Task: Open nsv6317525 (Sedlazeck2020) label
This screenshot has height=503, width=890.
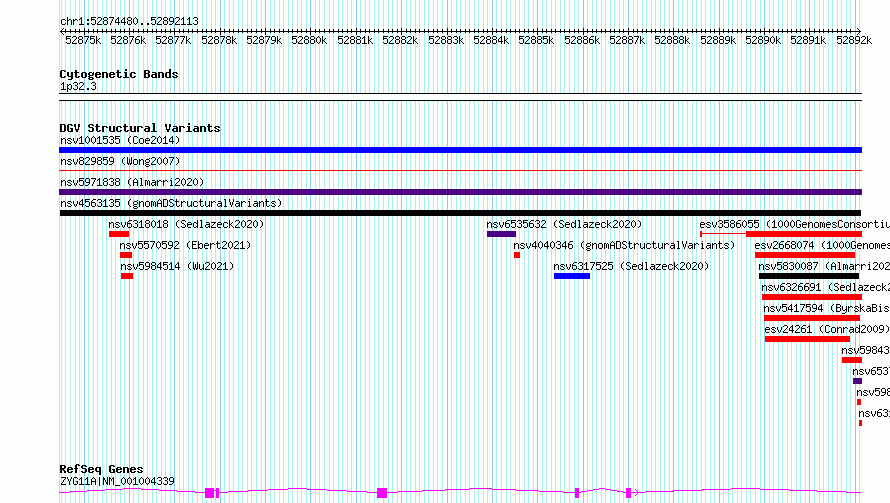Action: click(x=631, y=266)
